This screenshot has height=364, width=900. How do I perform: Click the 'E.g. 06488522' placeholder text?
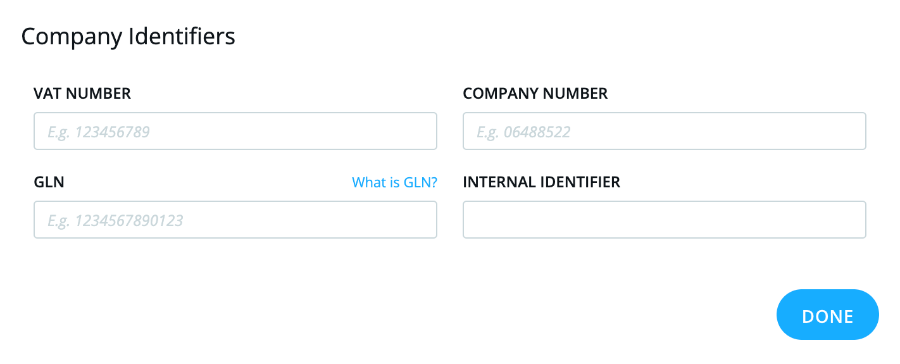523,132
